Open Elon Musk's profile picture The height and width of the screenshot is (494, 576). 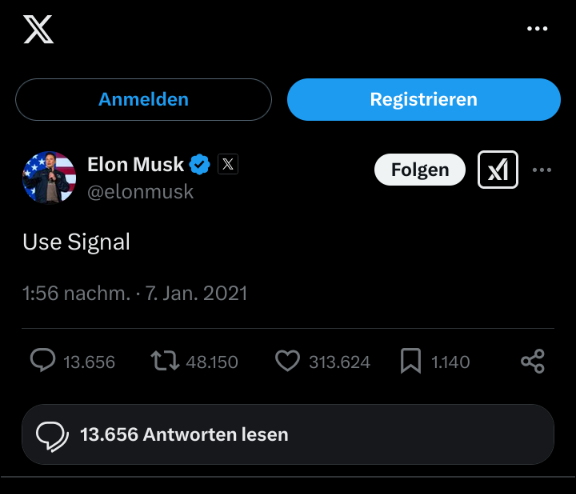click(49, 177)
